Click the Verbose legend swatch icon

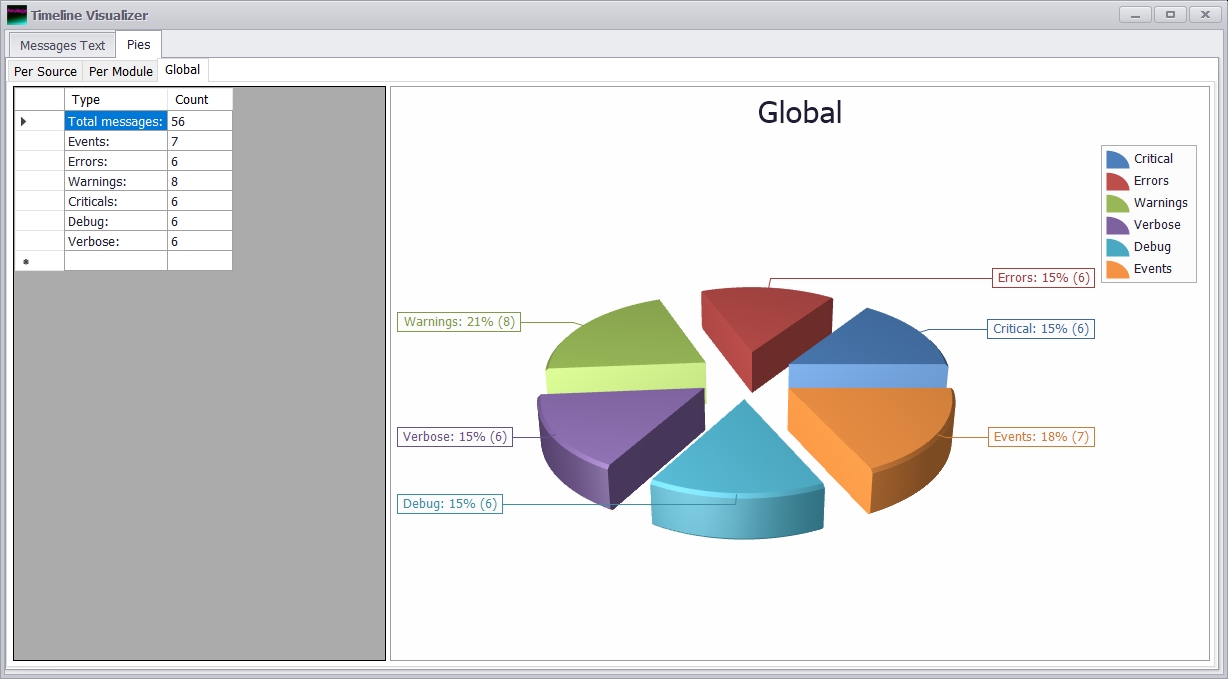(x=1115, y=224)
